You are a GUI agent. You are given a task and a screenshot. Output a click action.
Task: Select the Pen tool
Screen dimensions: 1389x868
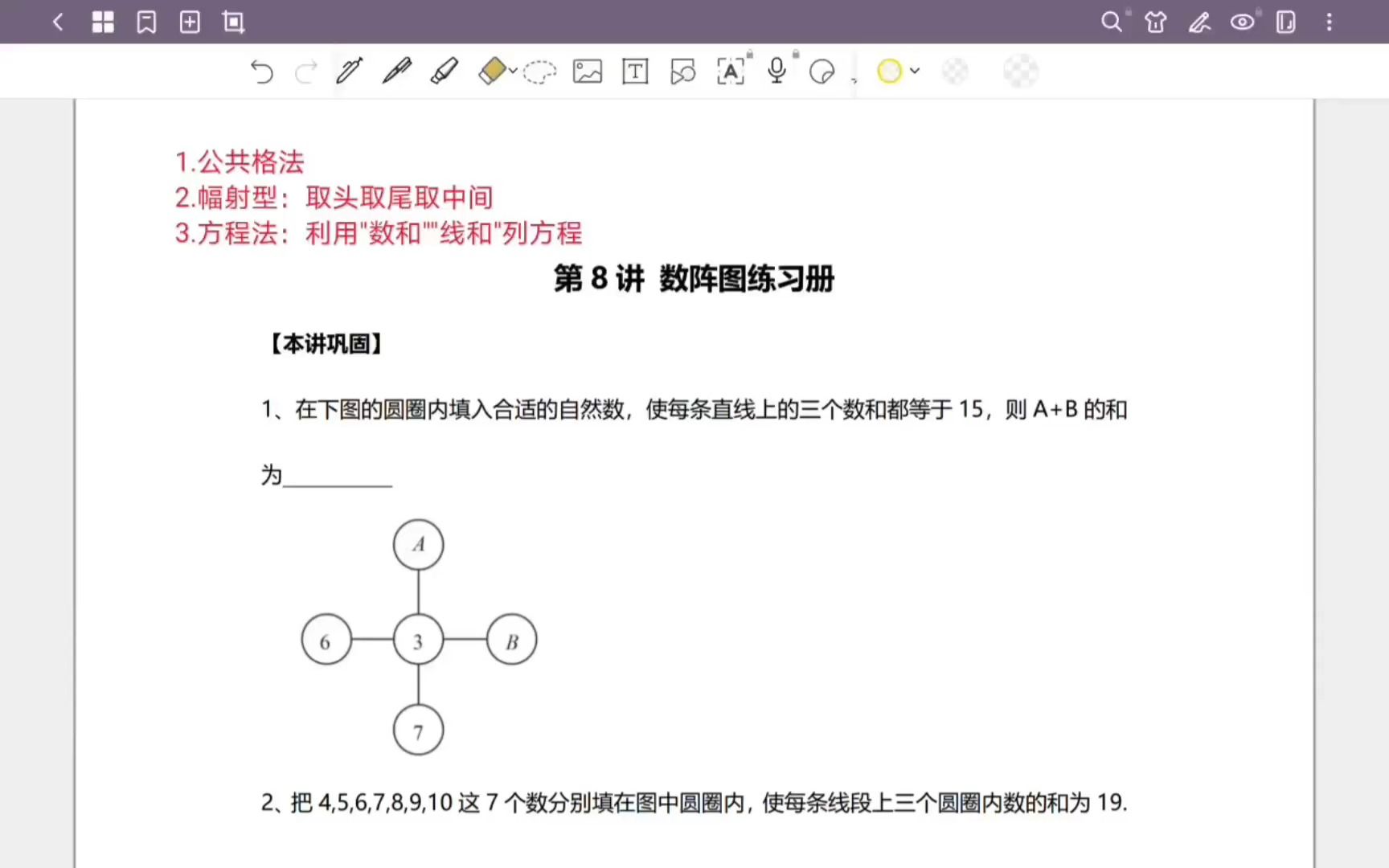(395, 71)
